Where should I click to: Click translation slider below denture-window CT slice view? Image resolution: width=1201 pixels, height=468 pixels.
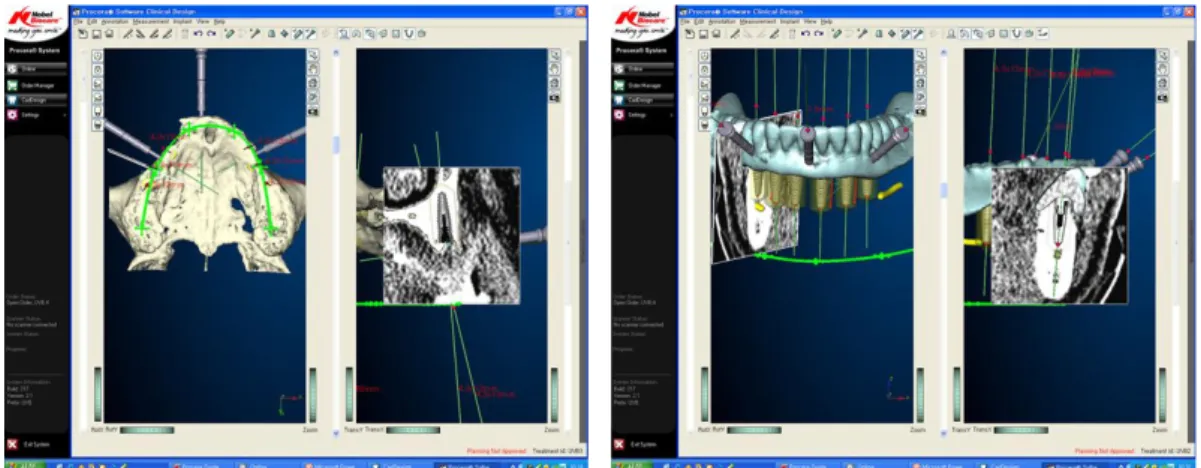pyautogui.click(x=1021, y=430)
